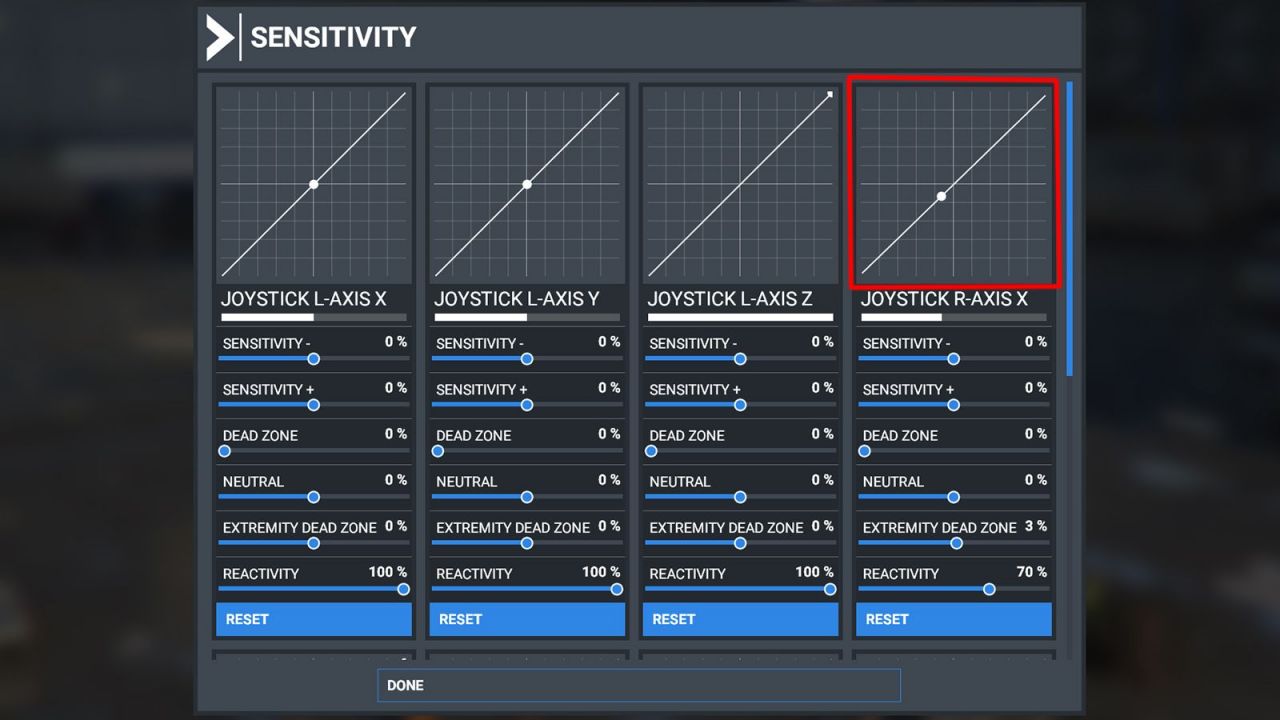Click Neutral slider for R-Axis X
1280x720 pixels.
point(954,497)
